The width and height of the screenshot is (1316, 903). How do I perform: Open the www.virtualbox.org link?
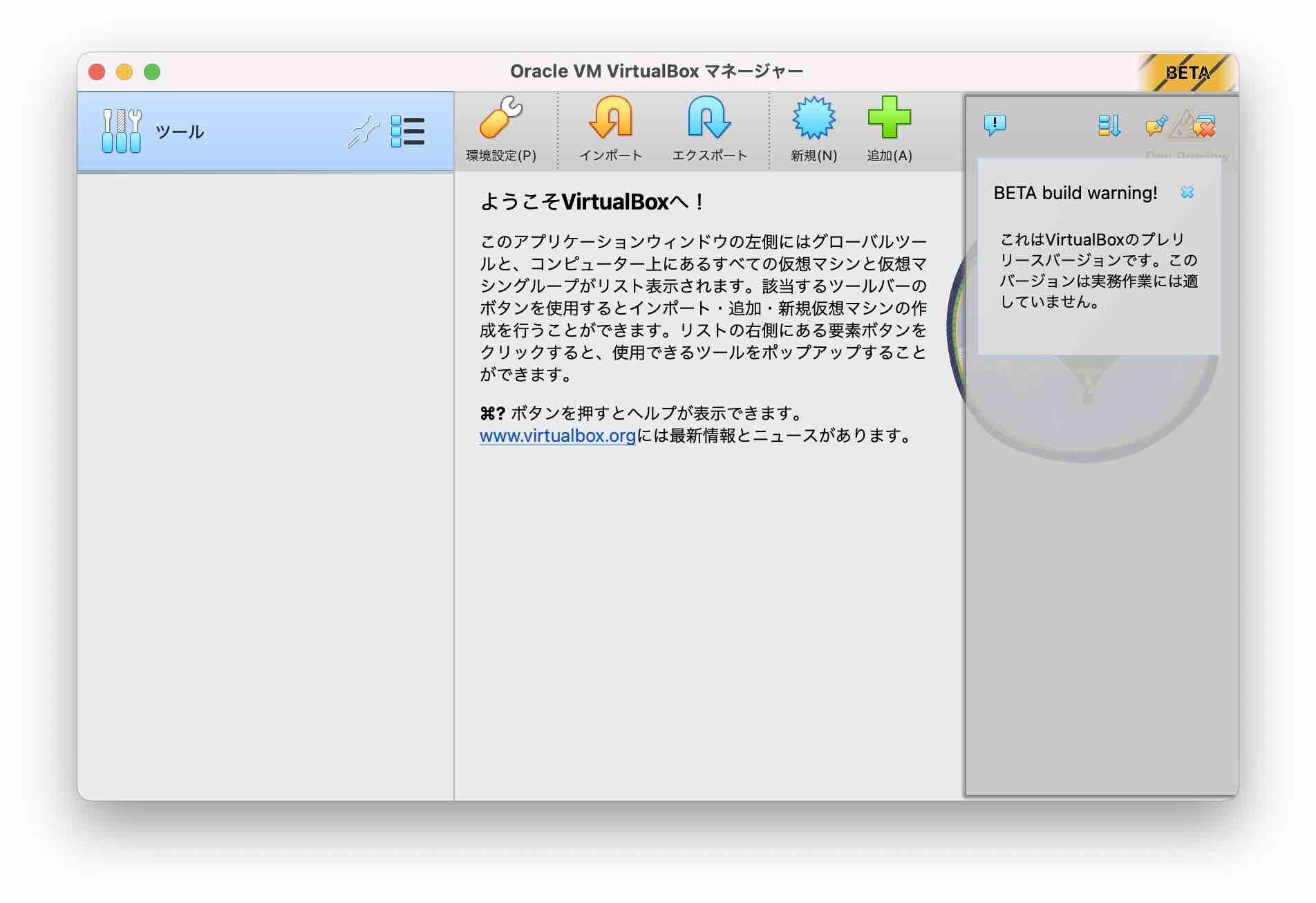[557, 436]
